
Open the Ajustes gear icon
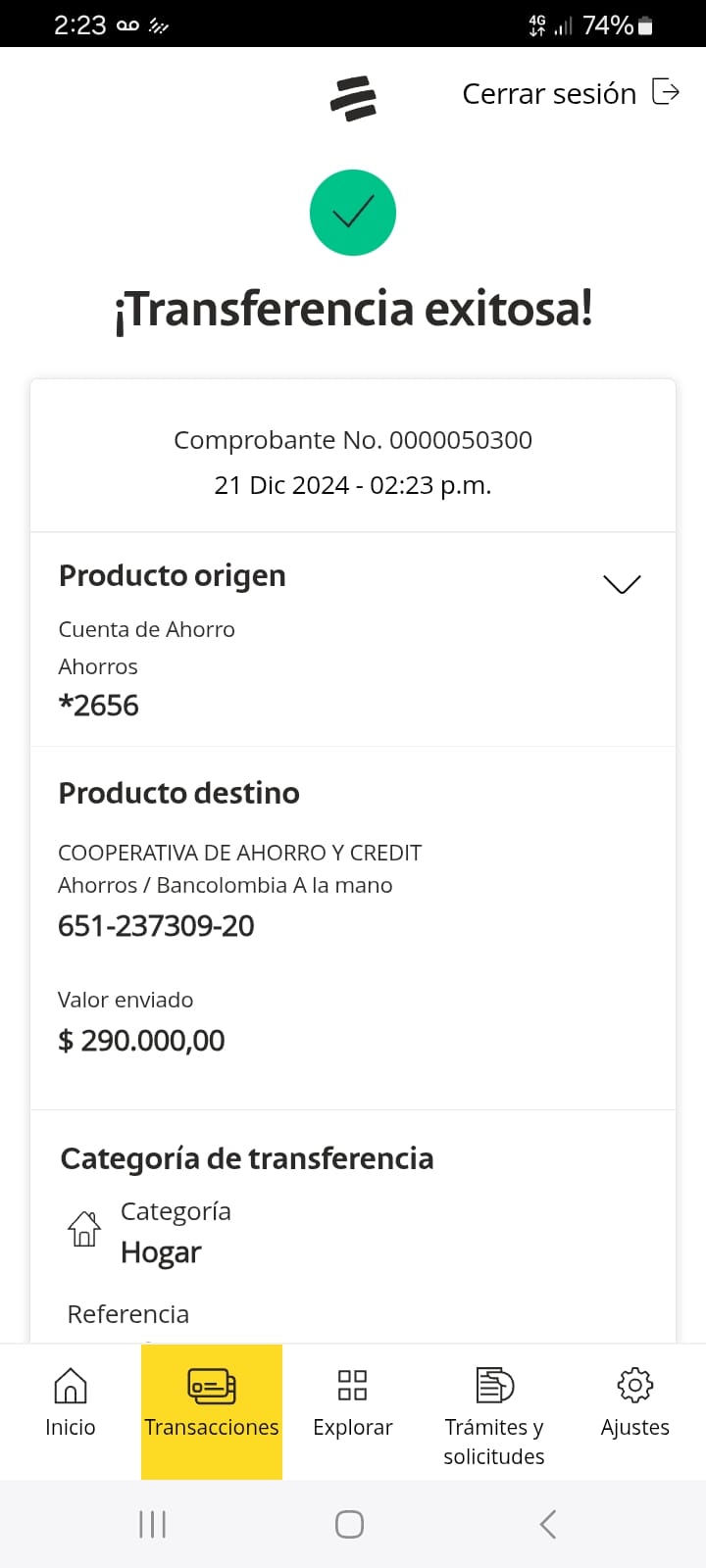coord(634,1386)
